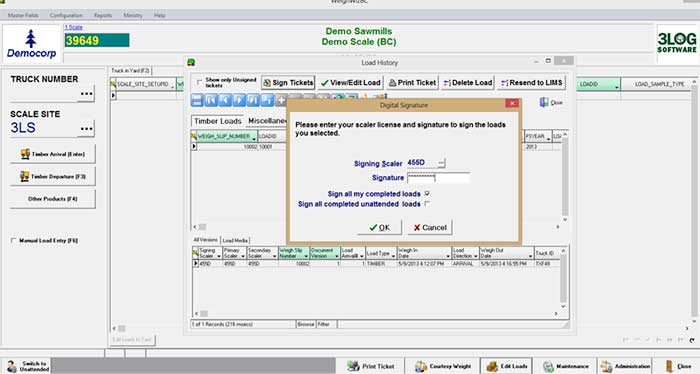Open Secondary Scaler column filter dropdown
The height and width of the screenshot is (374, 700).
pos(275,256)
